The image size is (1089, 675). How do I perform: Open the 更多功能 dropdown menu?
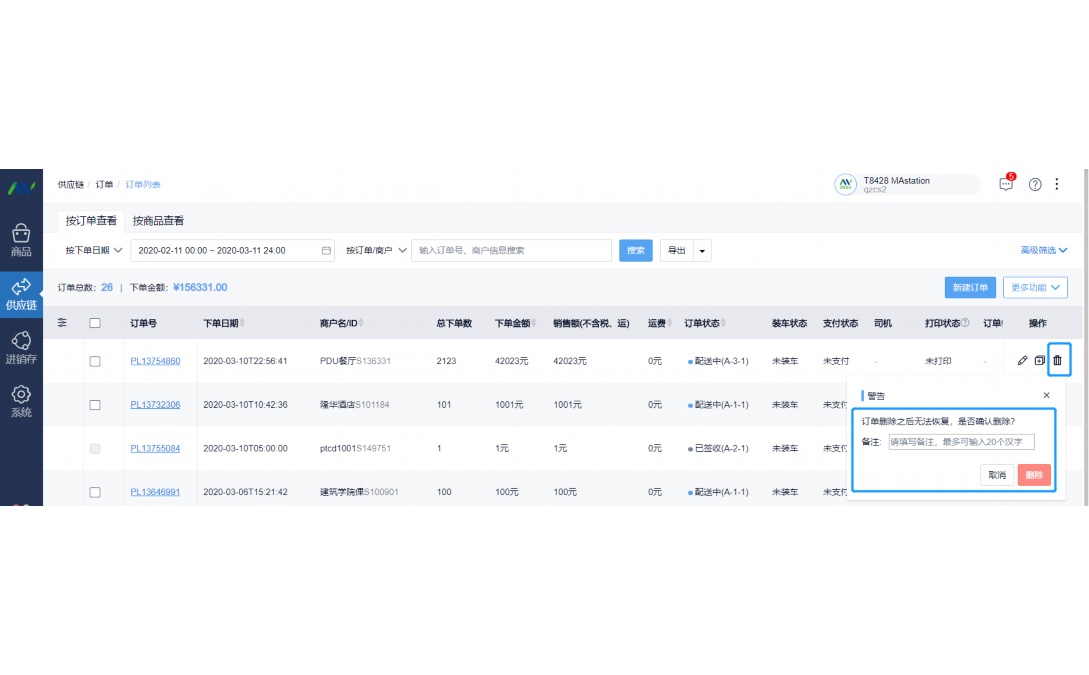coord(1035,287)
